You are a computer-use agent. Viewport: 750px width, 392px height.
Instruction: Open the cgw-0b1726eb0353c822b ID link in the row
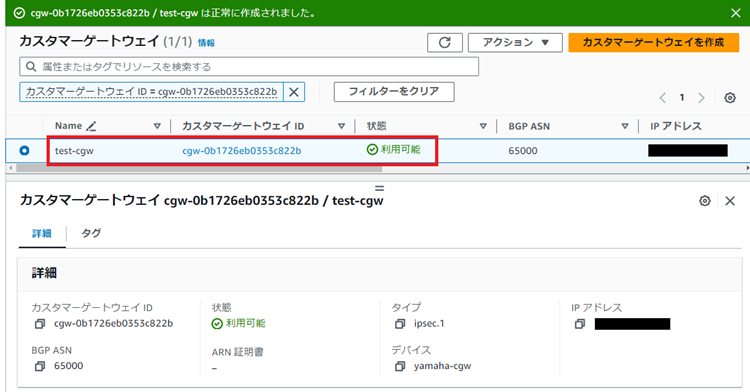point(242,151)
